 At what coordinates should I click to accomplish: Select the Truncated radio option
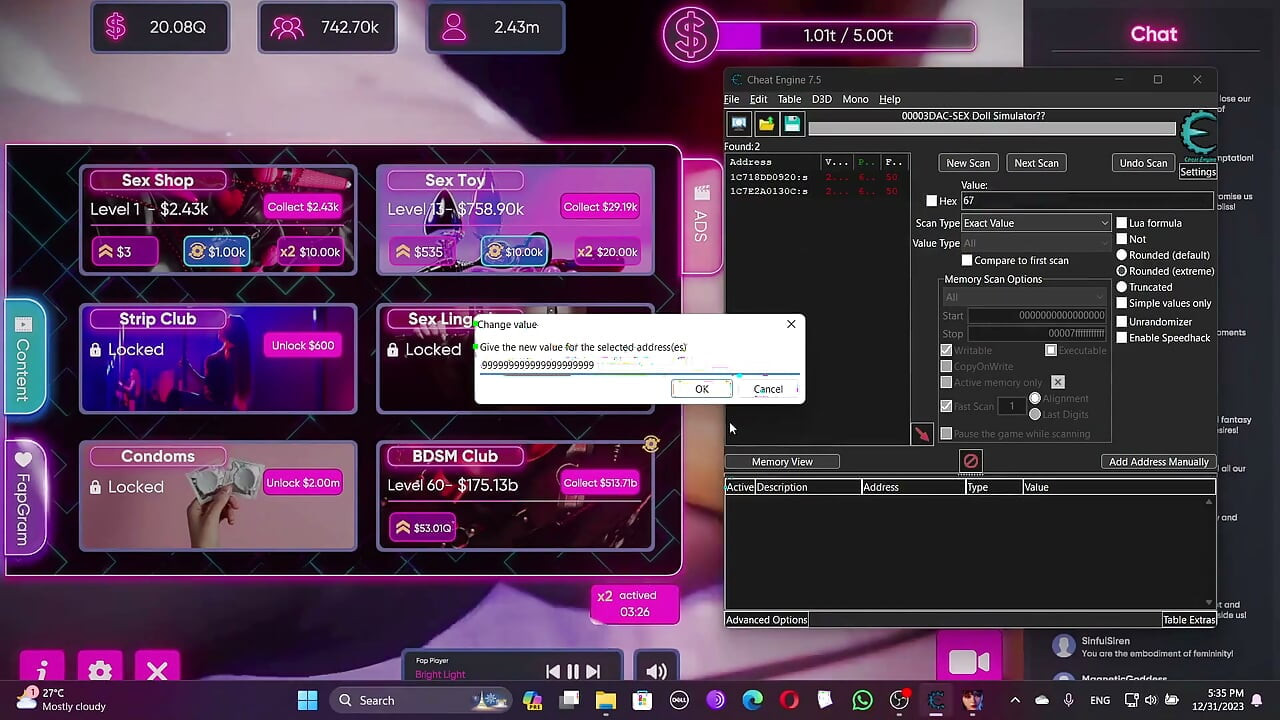1122,287
